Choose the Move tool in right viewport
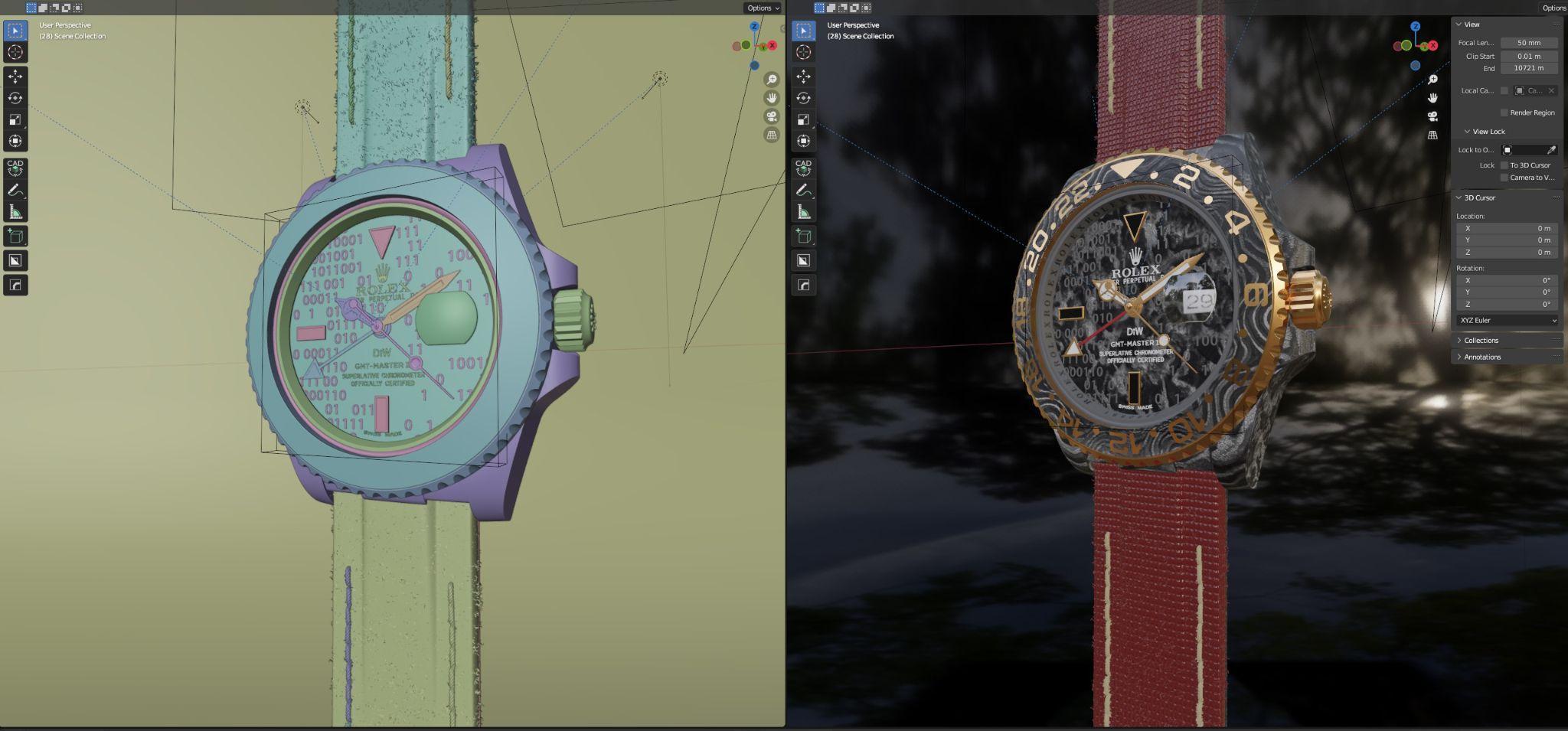The image size is (1568, 731). 803,77
